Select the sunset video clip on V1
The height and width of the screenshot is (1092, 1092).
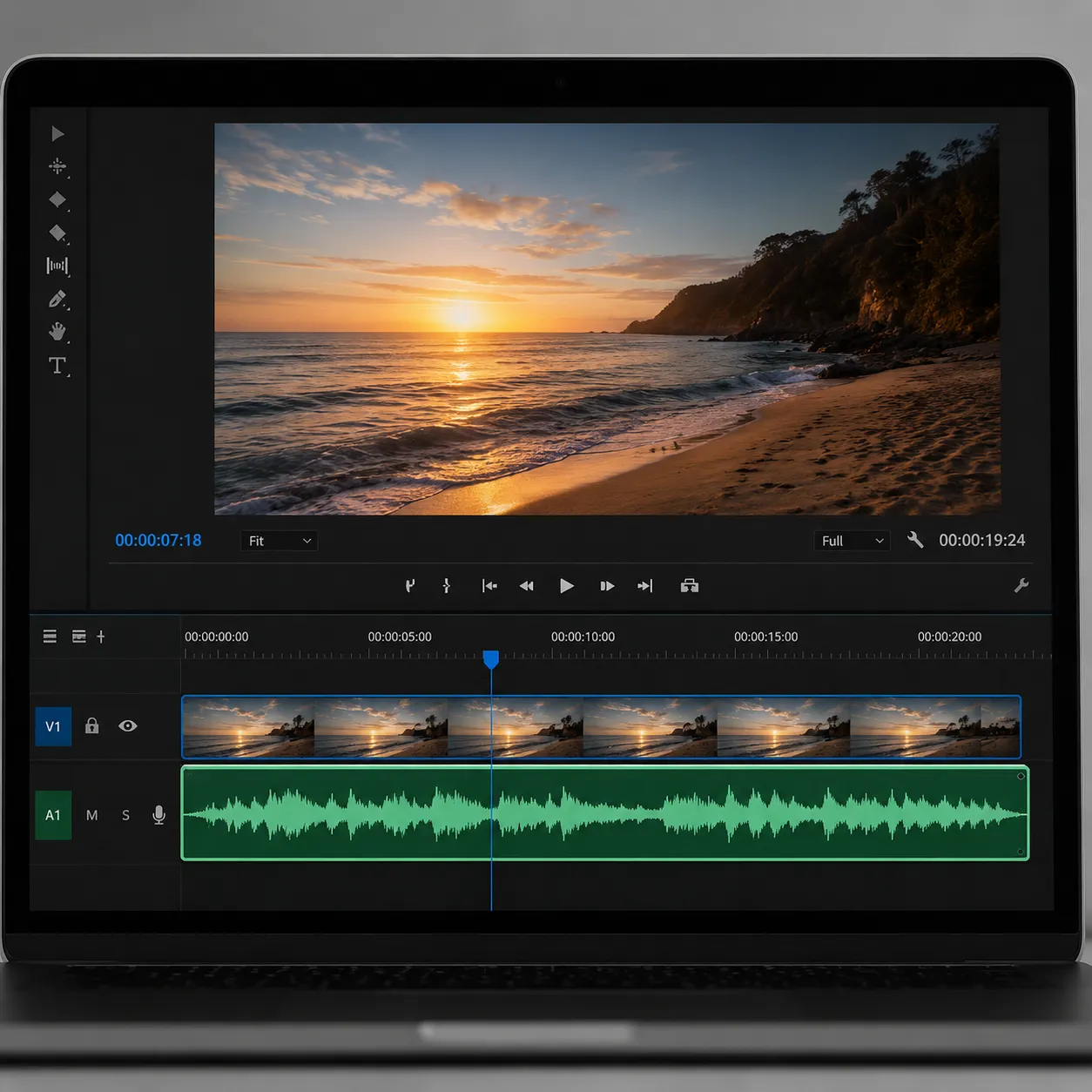601,726
